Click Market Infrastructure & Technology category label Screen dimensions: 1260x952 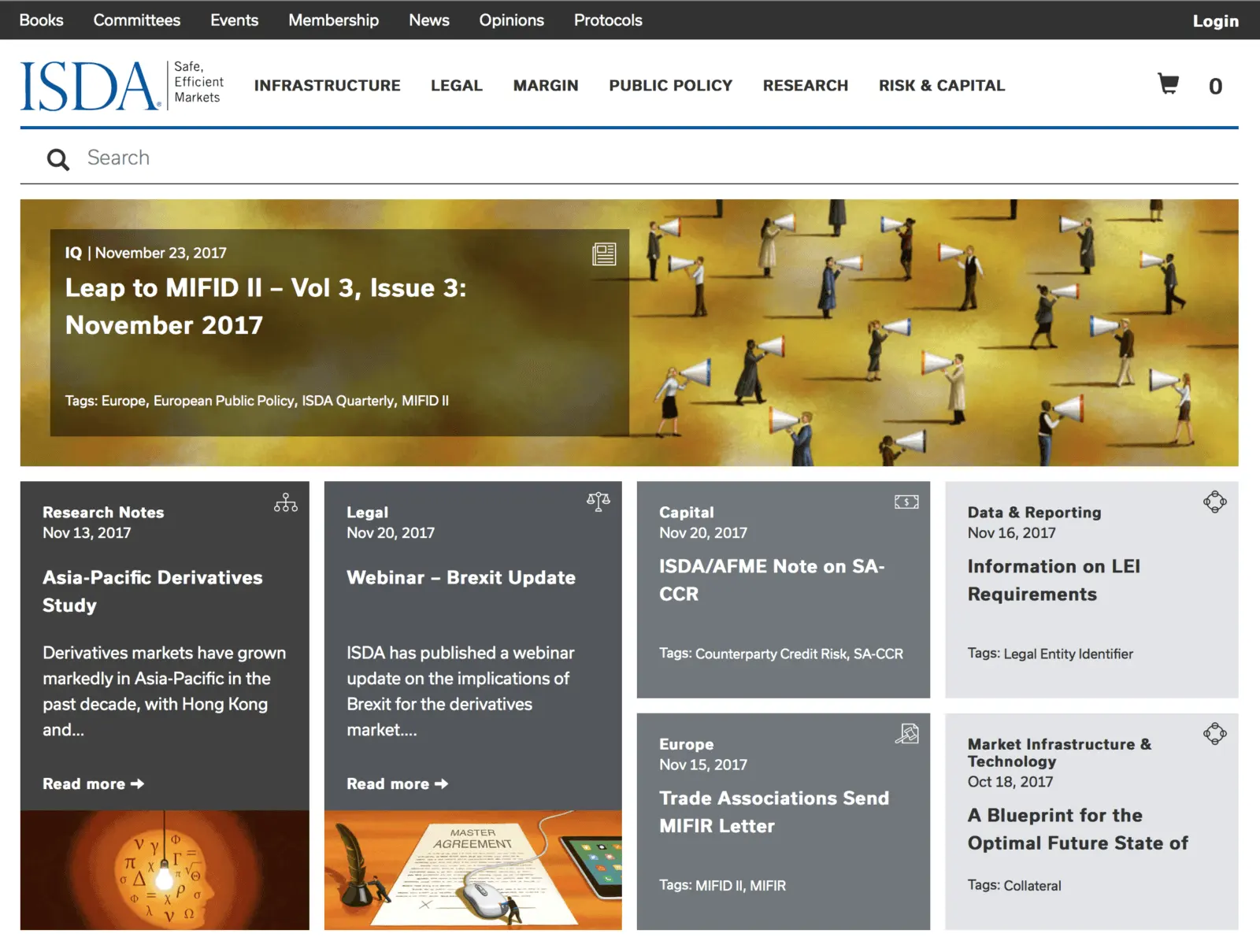click(1059, 753)
